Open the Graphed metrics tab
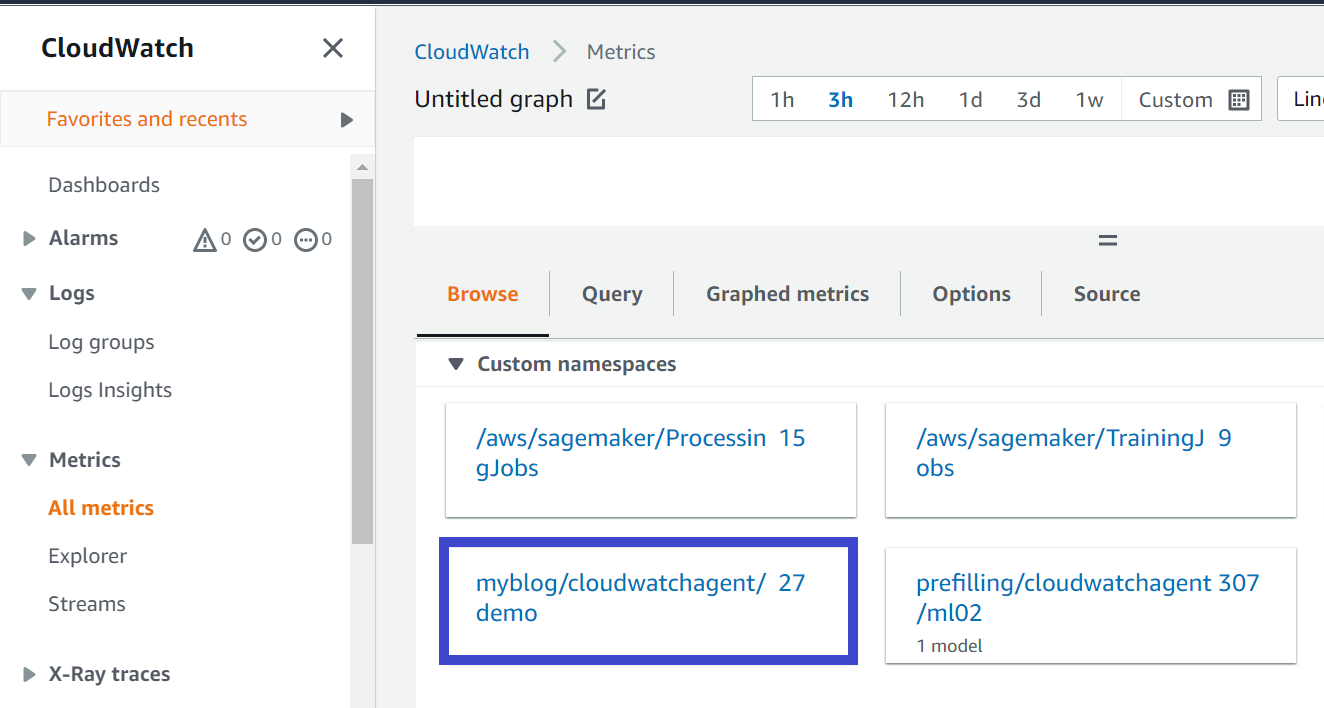The height and width of the screenshot is (708, 1324). 788,294
